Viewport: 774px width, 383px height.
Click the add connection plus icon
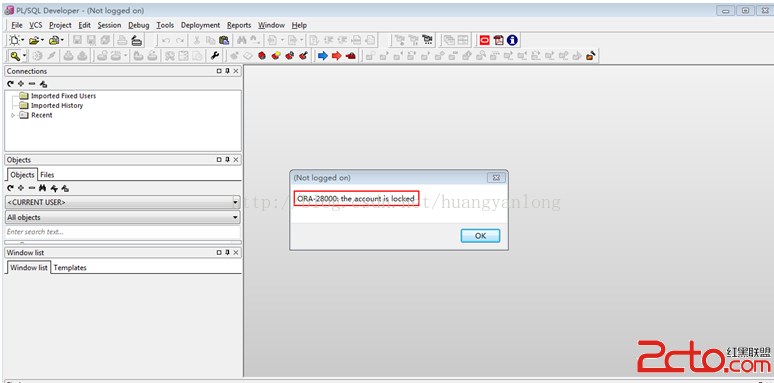tap(21, 84)
